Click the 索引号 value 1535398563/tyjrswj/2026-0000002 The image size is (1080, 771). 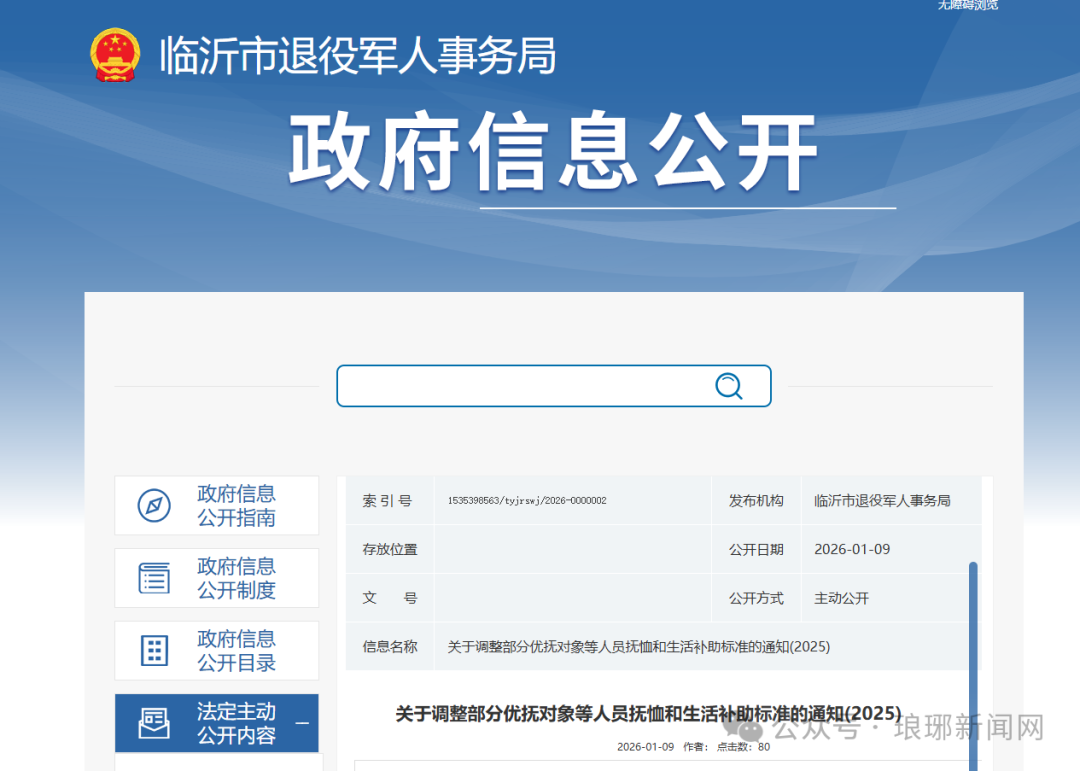click(x=526, y=501)
